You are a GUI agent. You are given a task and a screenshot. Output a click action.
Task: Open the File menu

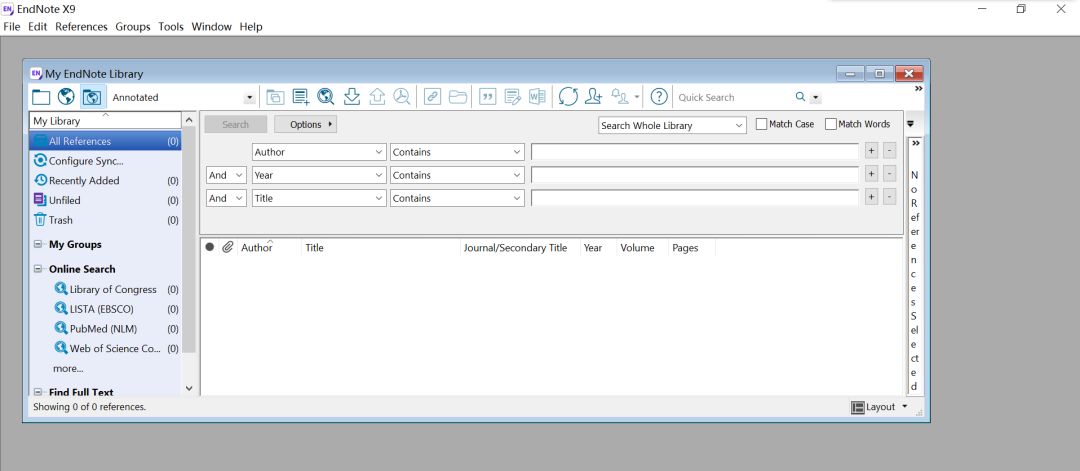[12, 27]
